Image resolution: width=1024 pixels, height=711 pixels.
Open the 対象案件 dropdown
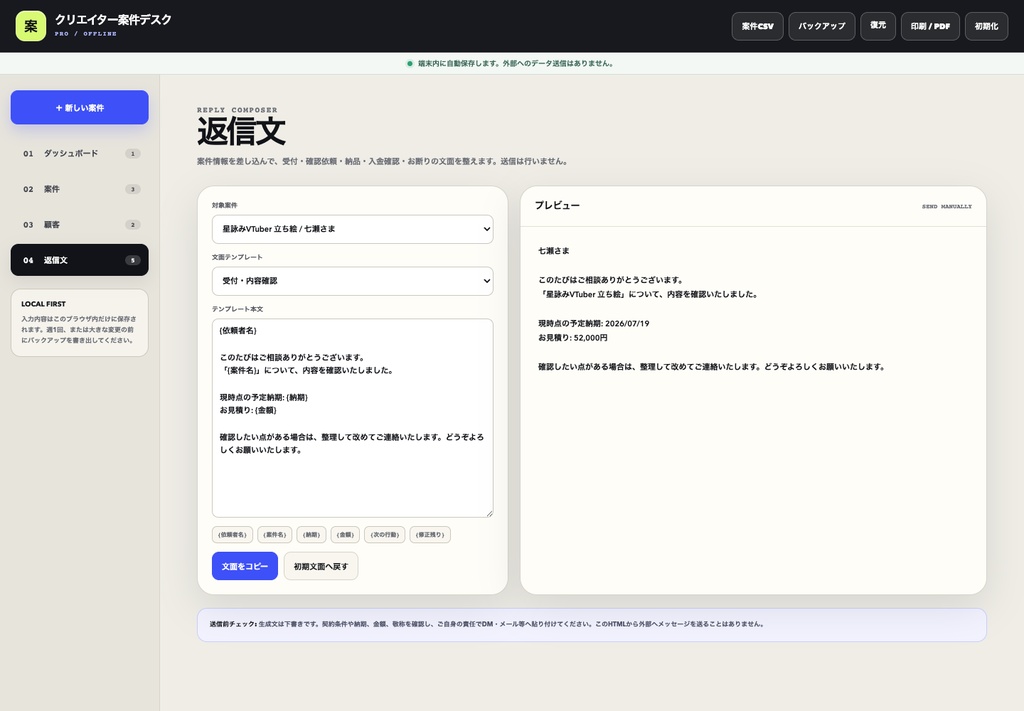coord(353,229)
